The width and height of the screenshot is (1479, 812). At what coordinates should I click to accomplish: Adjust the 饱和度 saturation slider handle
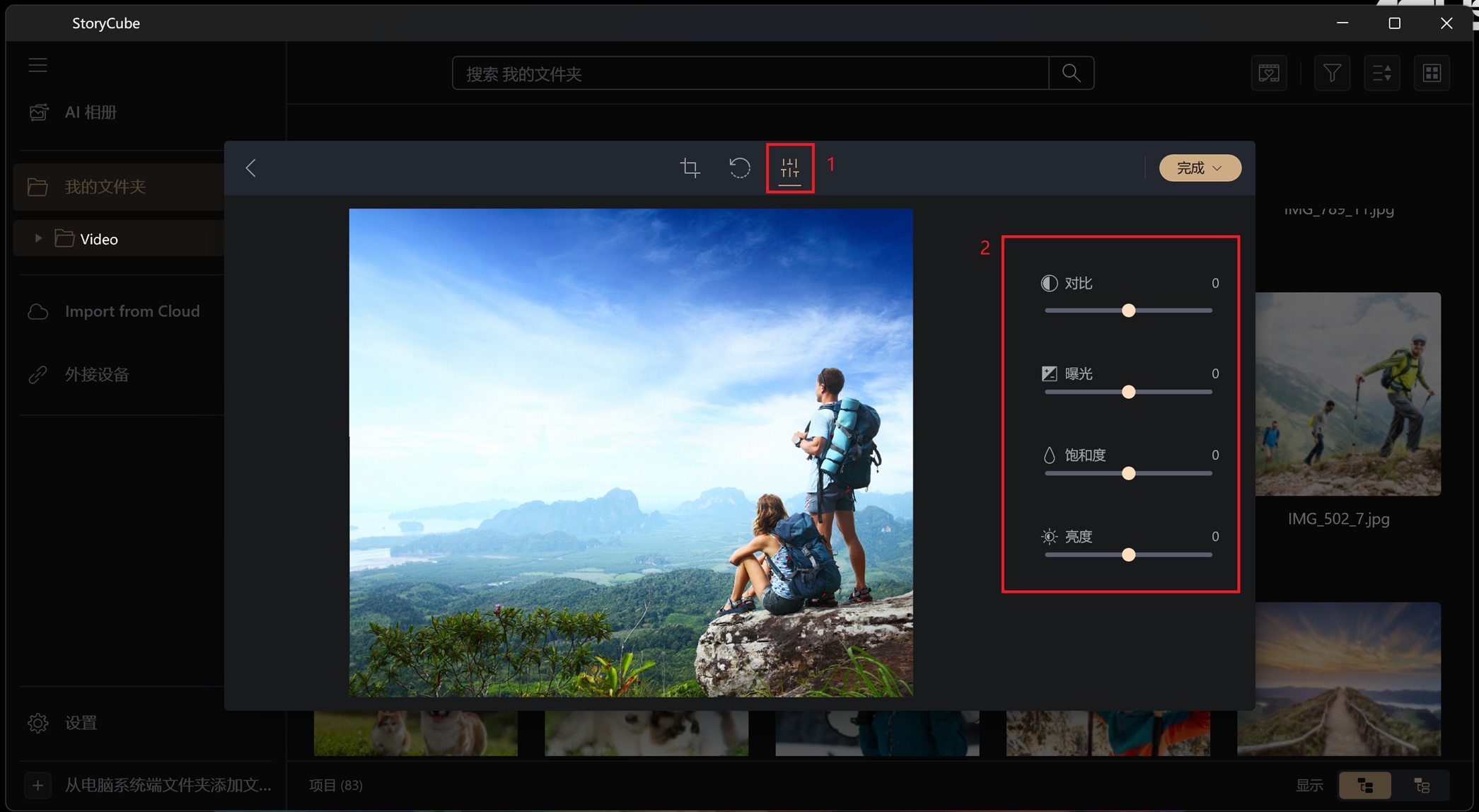(1128, 473)
